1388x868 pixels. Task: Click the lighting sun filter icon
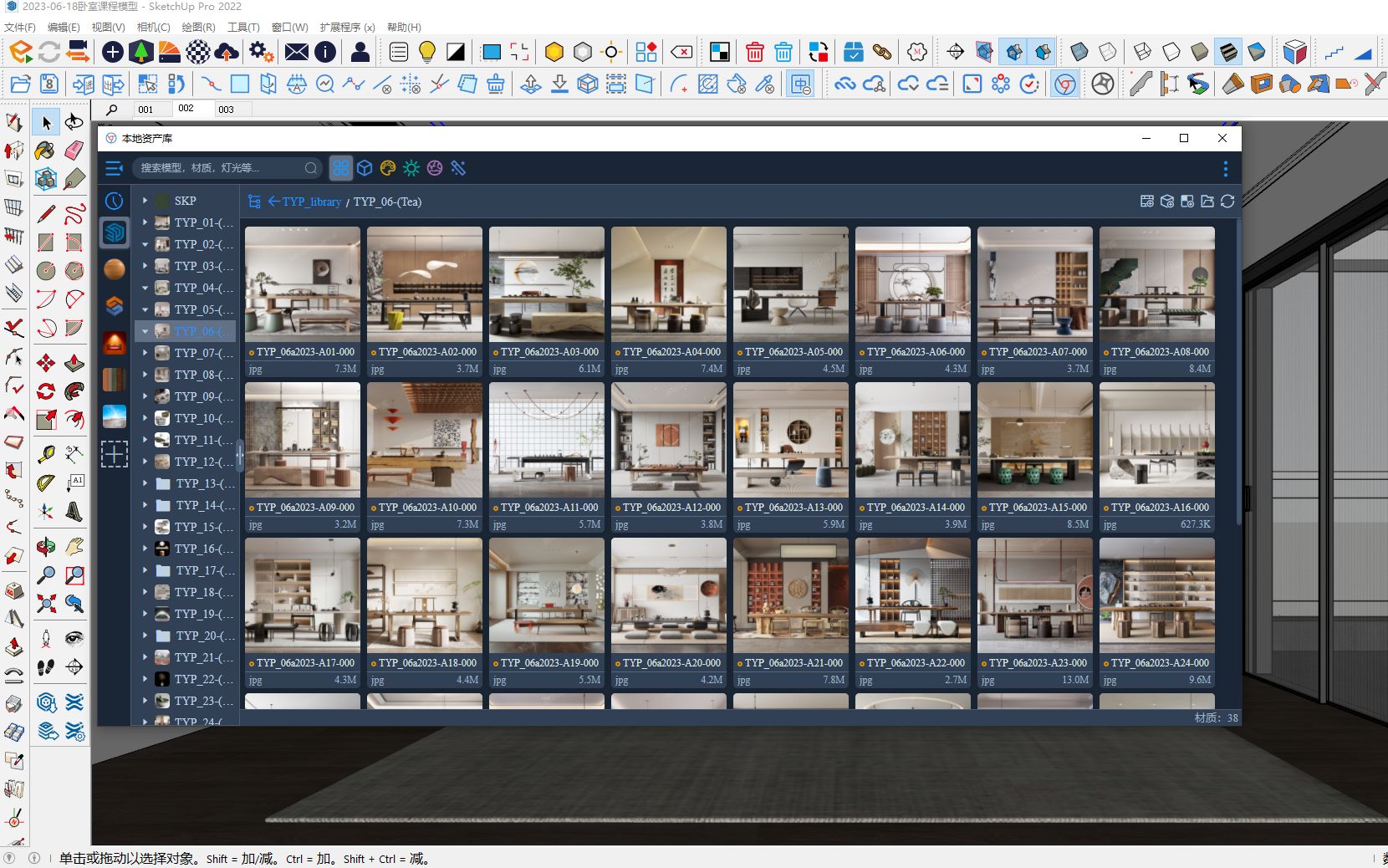(x=411, y=168)
